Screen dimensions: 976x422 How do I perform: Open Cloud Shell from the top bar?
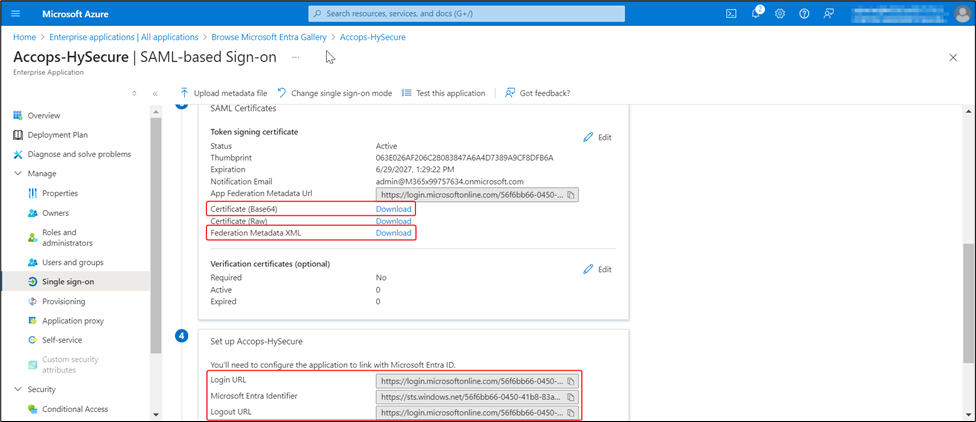click(x=731, y=14)
